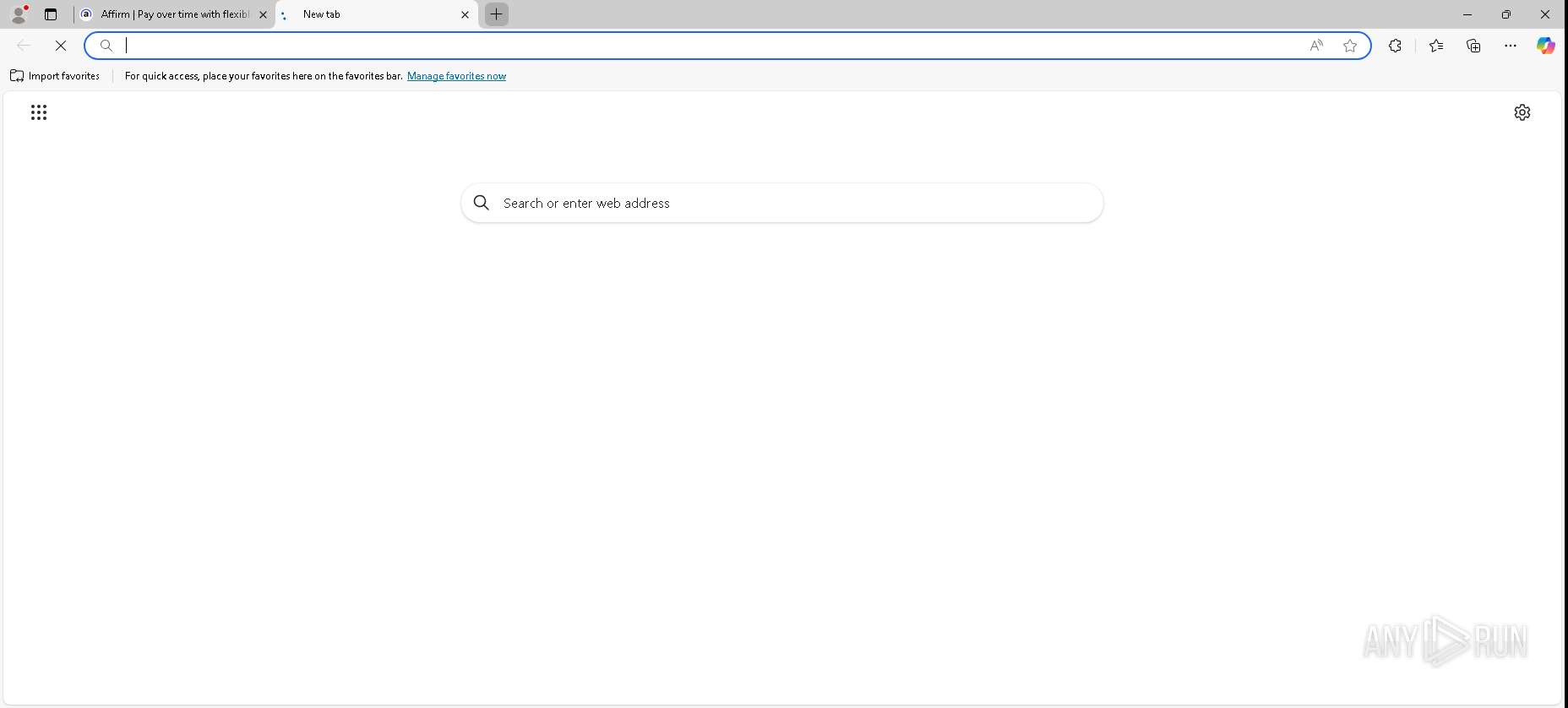Close the New tab tab
The height and width of the screenshot is (708, 1568).
[x=465, y=14]
